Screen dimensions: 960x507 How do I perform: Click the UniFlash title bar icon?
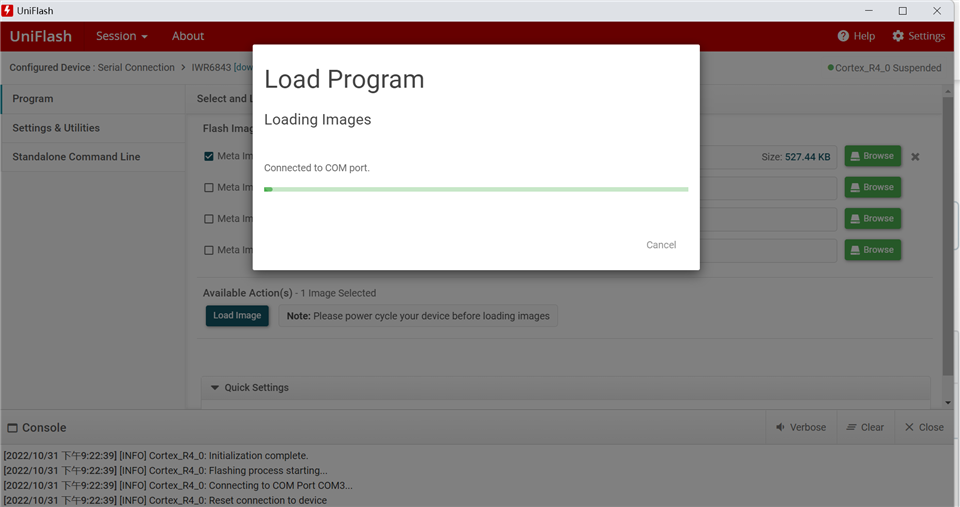click(7, 10)
